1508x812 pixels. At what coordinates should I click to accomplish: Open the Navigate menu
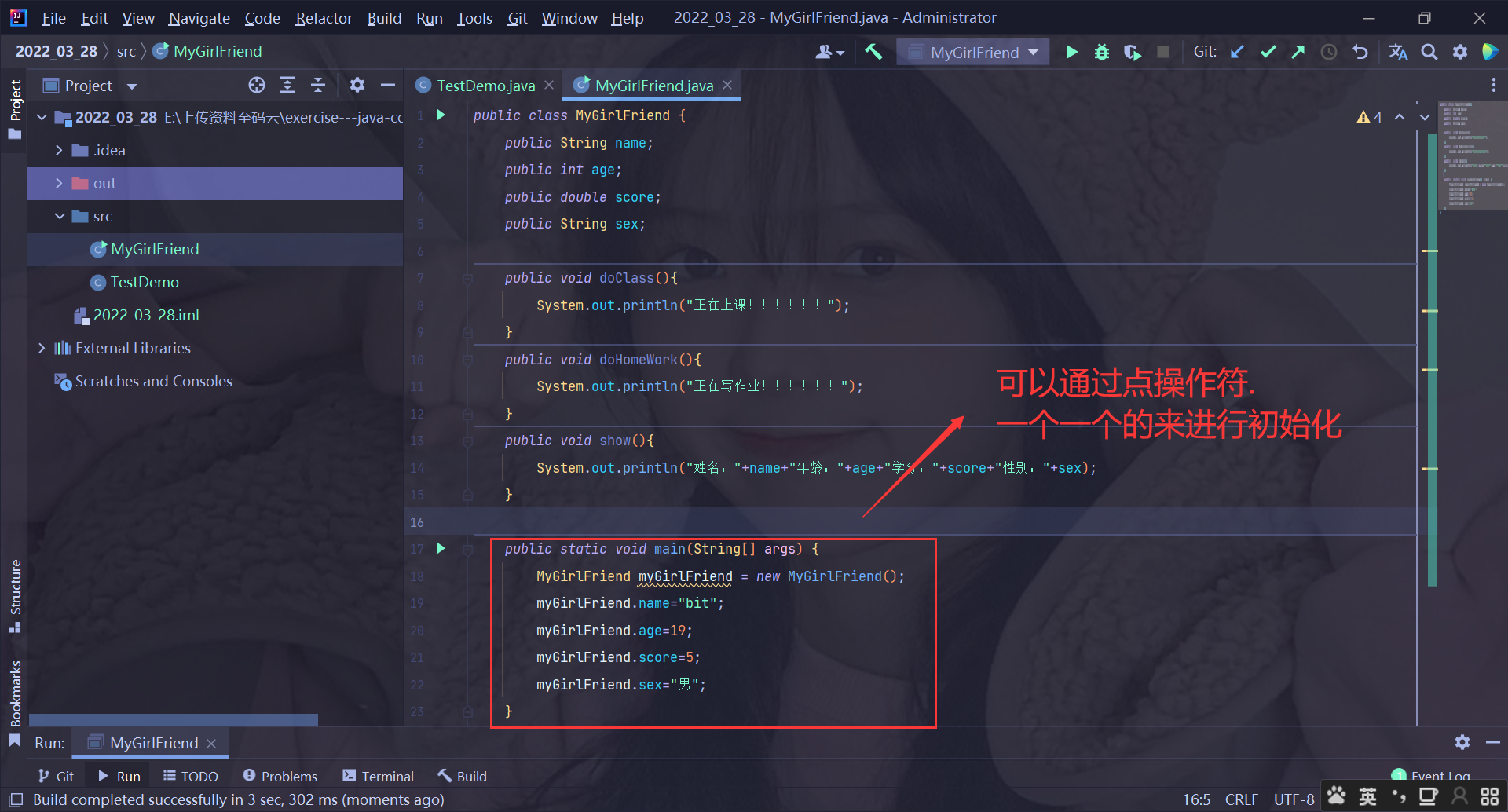[x=199, y=17]
